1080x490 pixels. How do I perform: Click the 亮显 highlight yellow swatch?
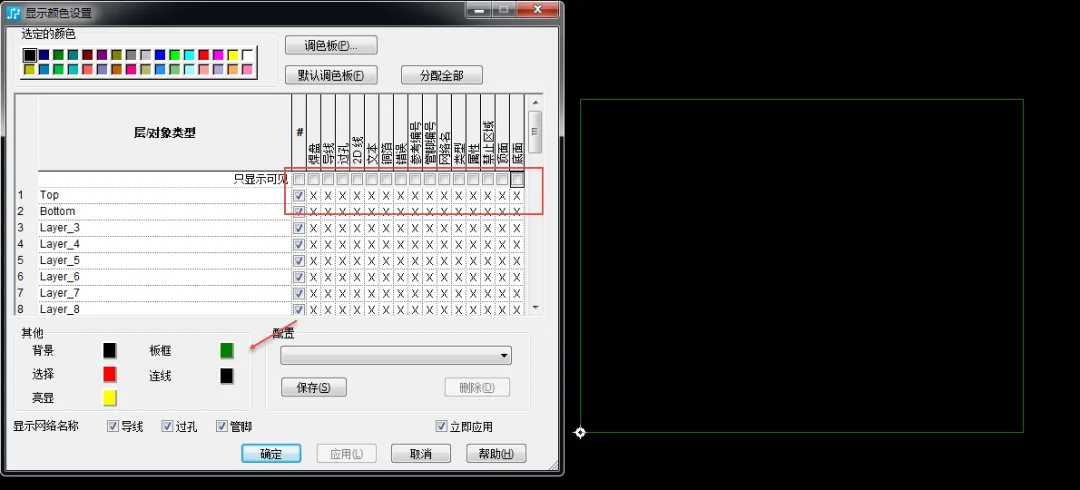(x=110, y=398)
